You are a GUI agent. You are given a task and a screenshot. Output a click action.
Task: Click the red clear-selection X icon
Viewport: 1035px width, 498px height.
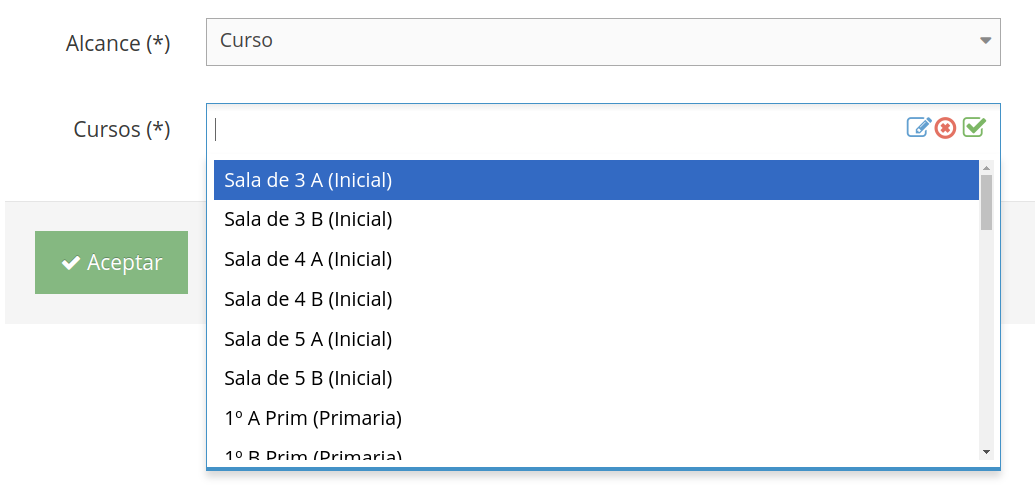[x=945, y=128]
